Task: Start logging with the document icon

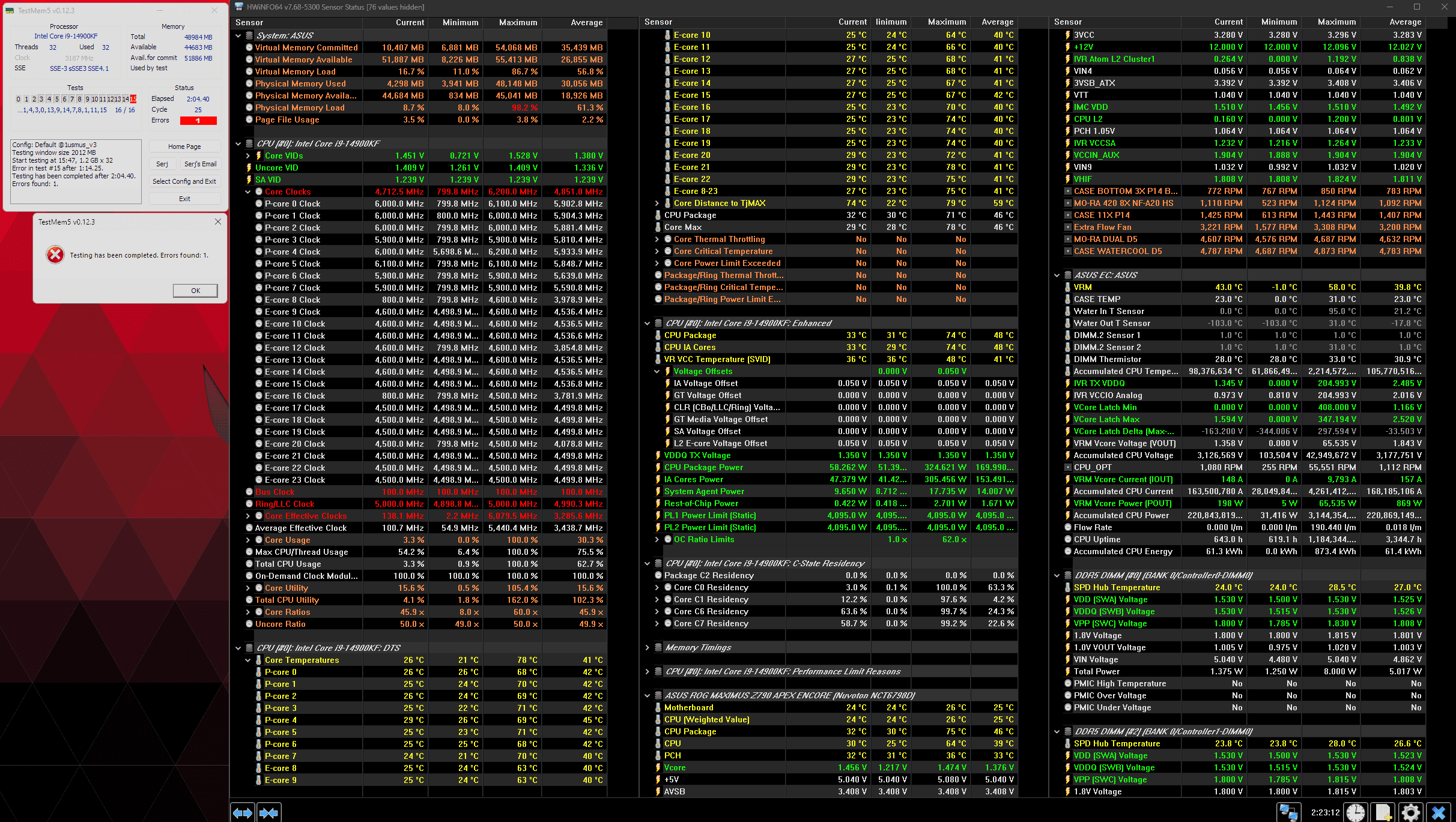Action: [1383, 812]
